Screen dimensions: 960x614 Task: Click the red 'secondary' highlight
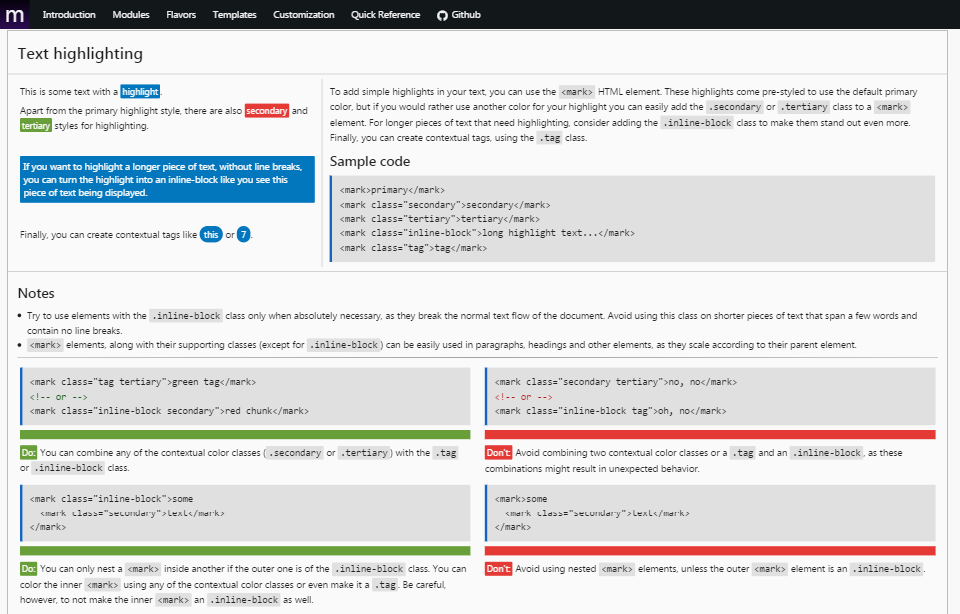click(x=266, y=111)
